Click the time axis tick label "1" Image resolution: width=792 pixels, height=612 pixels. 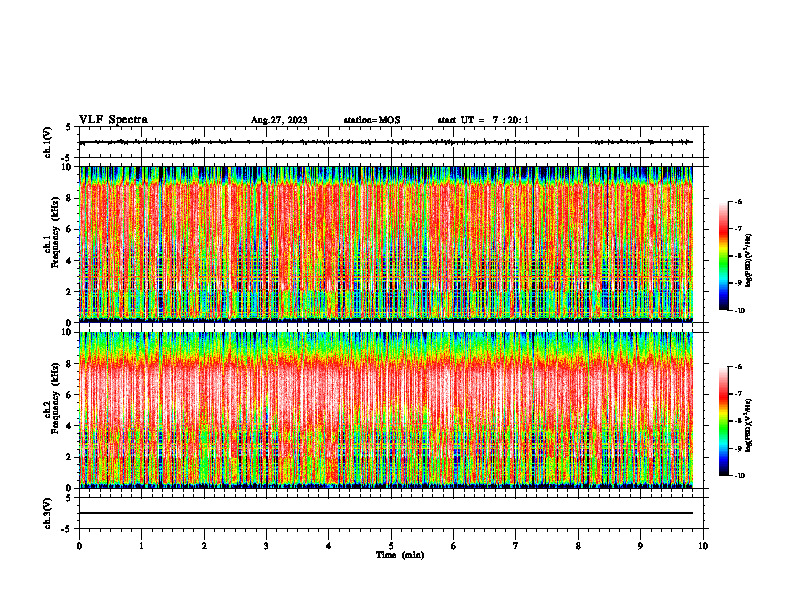(141, 546)
